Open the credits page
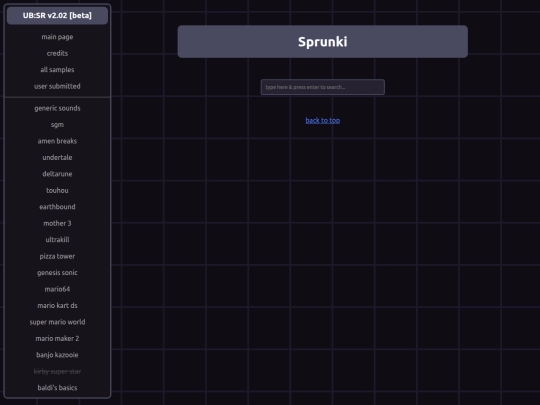 [57, 53]
